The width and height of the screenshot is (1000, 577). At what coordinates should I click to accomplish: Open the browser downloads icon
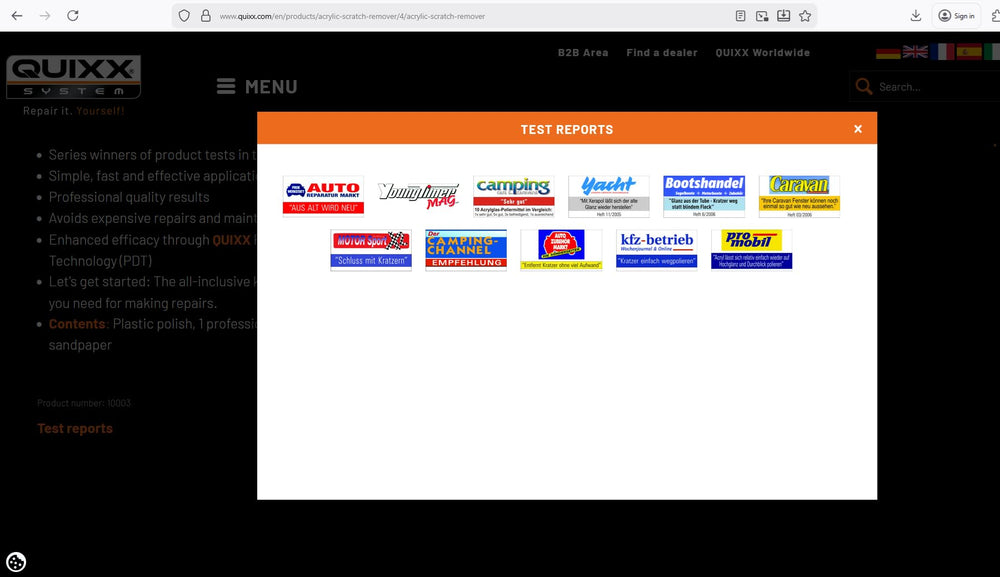pyautogui.click(x=916, y=15)
